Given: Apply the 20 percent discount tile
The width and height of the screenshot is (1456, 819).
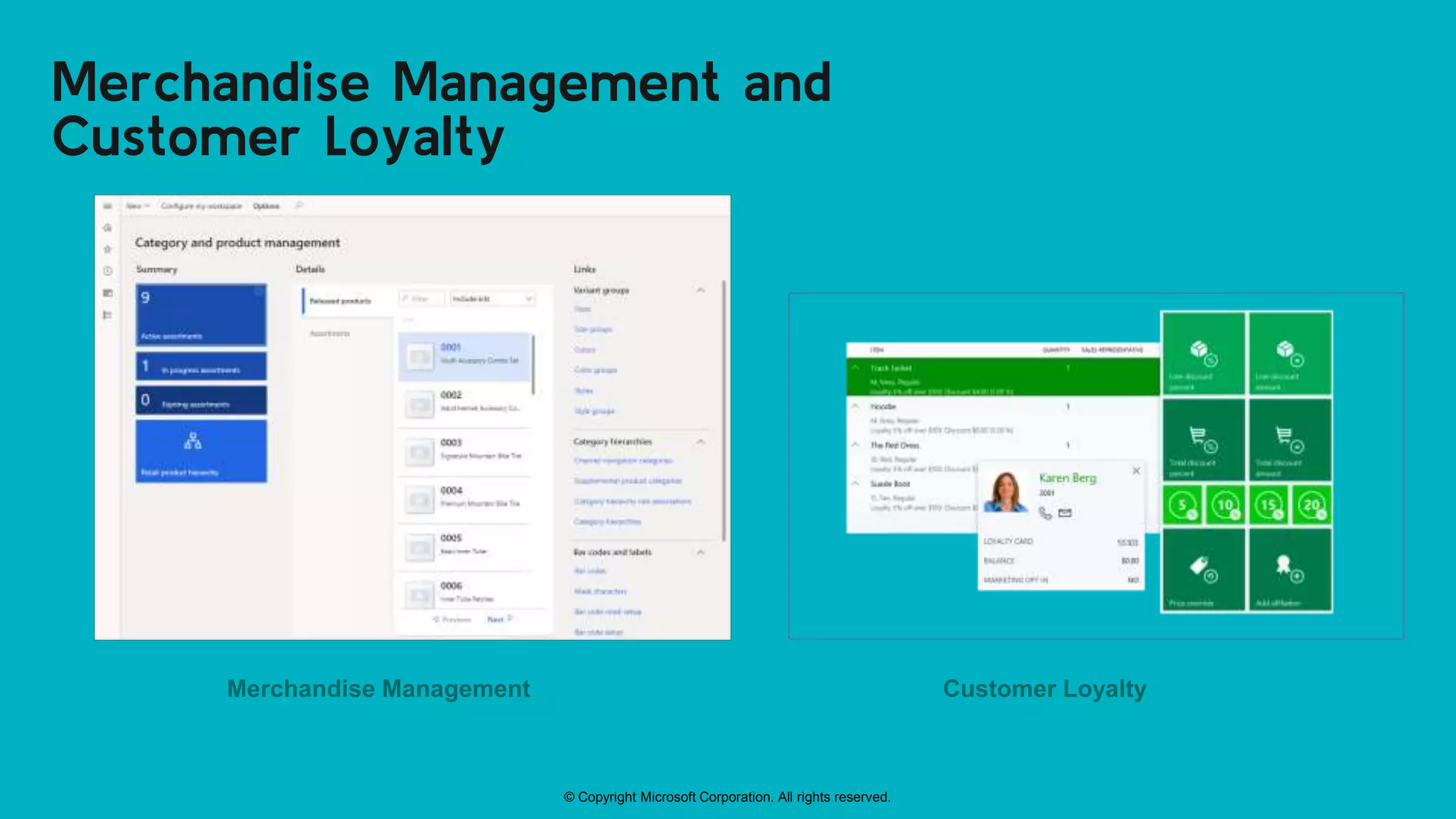Looking at the screenshot, I should [x=1312, y=505].
